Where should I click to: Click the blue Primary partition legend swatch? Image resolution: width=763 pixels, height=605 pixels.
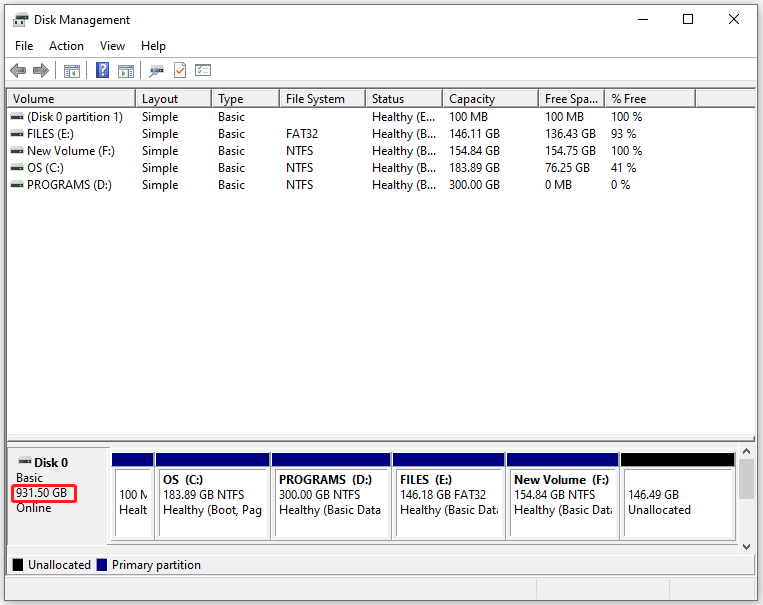point(102,565)
